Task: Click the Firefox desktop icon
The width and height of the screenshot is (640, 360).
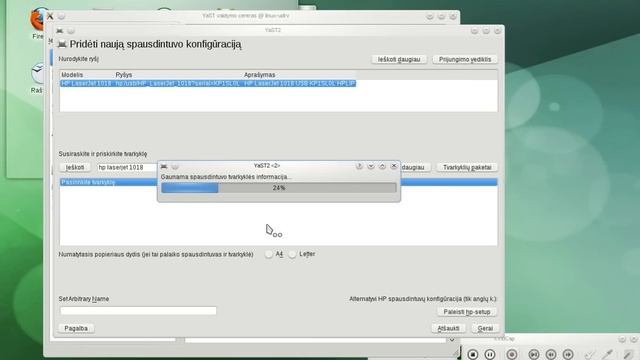Action: click(x=38, y=20)
